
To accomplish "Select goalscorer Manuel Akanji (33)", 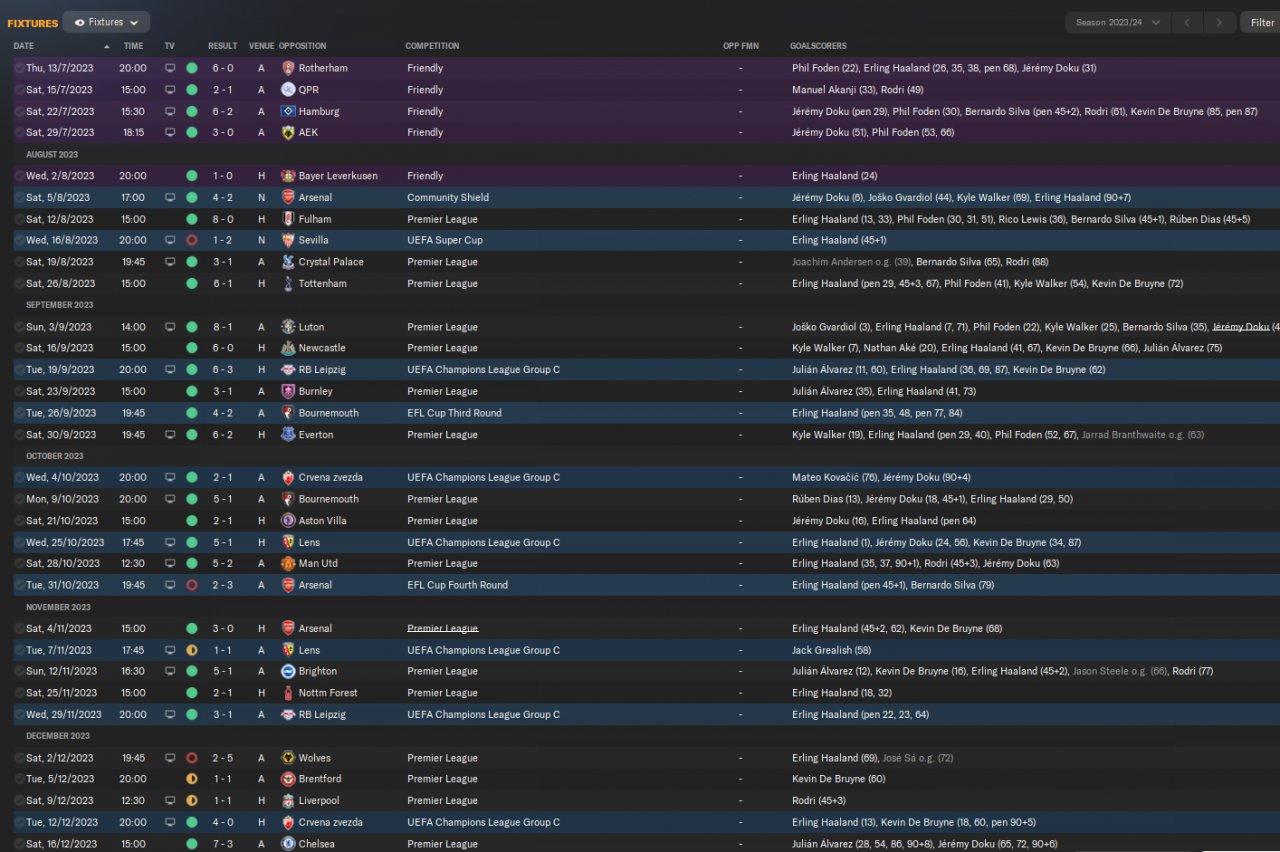I will (834, 90).
